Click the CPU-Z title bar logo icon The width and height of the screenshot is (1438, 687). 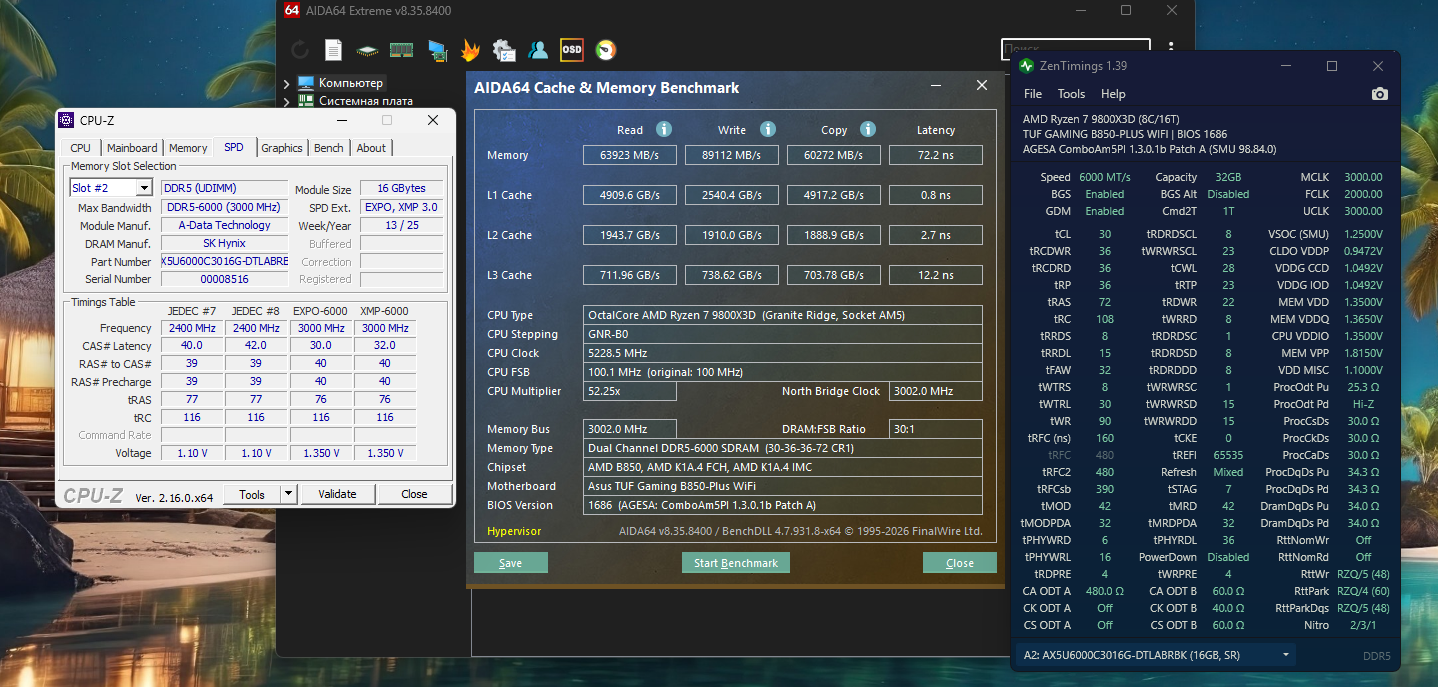(x=66, y=120)
